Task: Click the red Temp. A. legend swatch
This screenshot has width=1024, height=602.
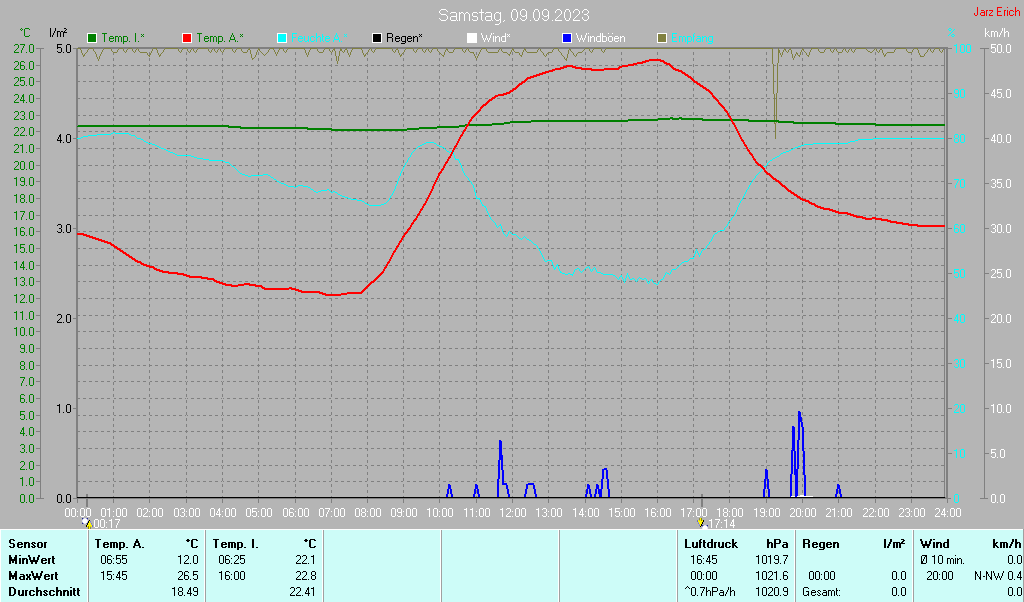Action: coord(187,39)
